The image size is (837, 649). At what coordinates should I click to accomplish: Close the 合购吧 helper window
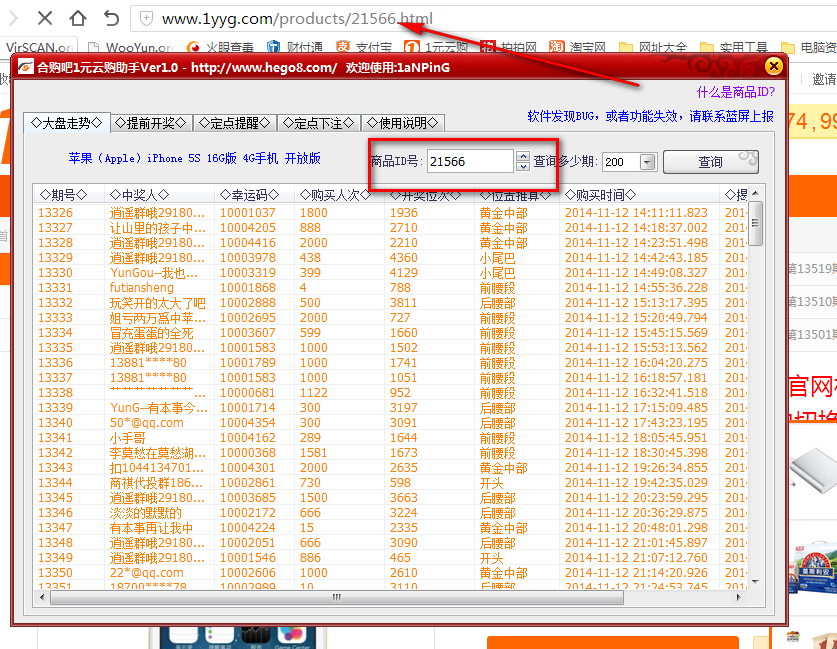(772, 67)
